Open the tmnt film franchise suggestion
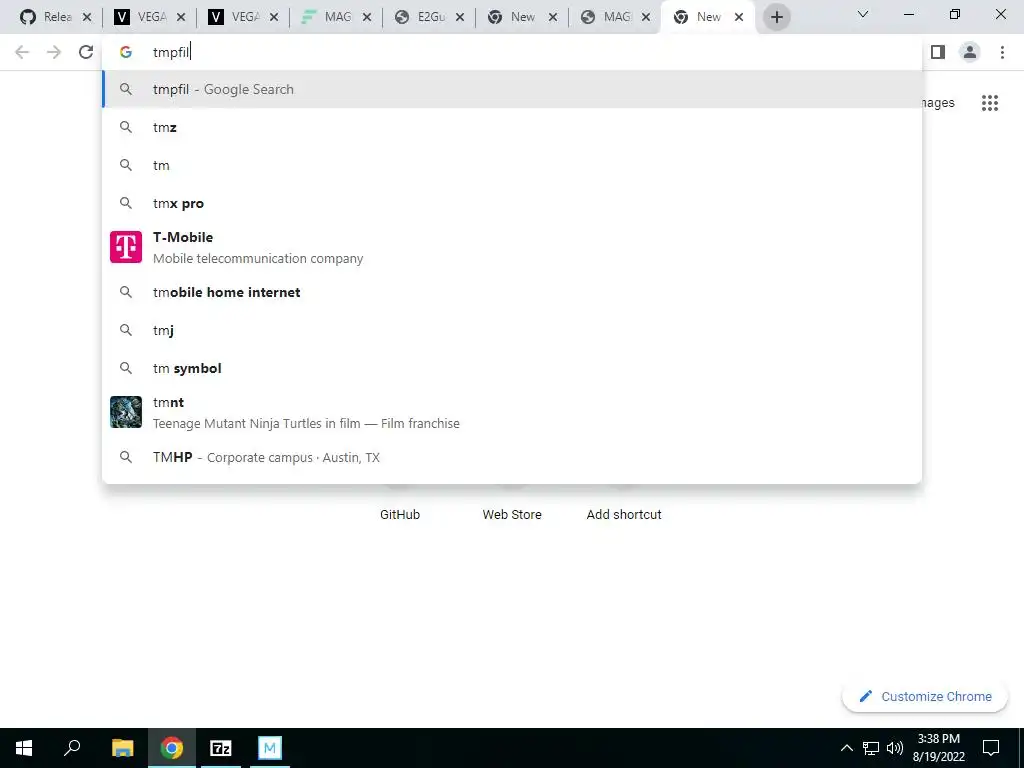 click(x=512, y=413)
